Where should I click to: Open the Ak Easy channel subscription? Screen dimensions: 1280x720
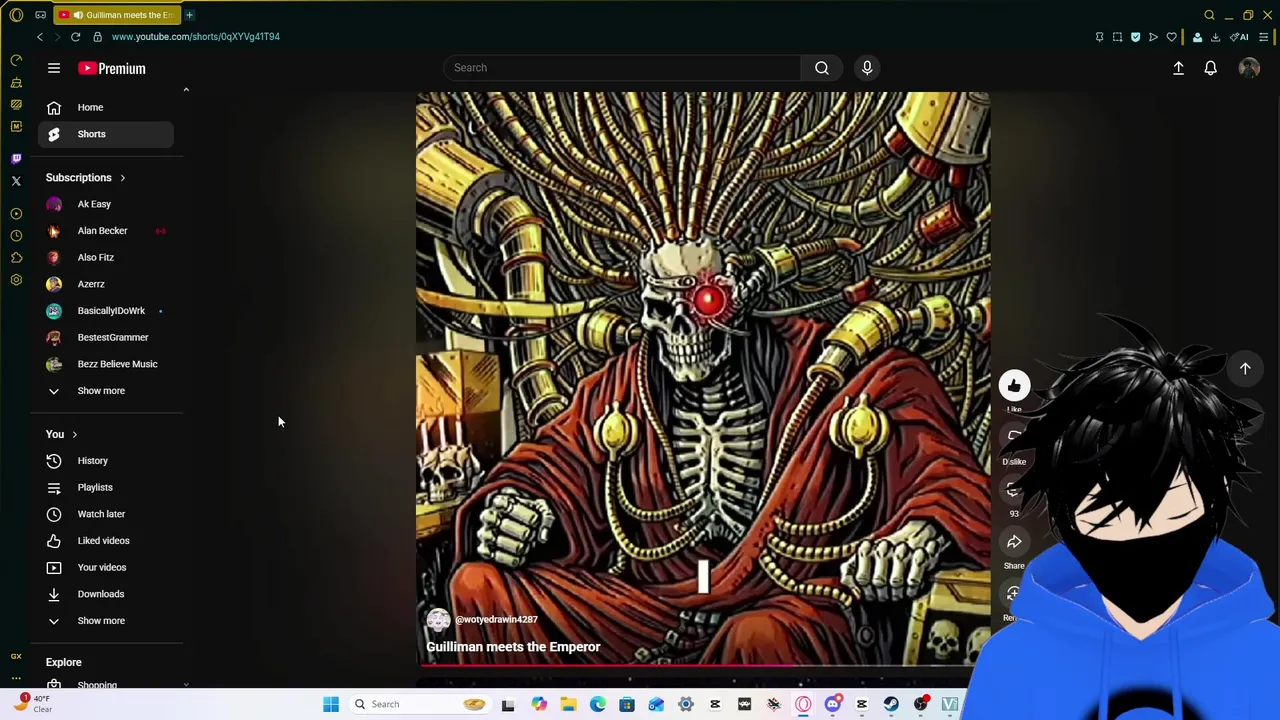pyautogui.click(x=106, y=204)
